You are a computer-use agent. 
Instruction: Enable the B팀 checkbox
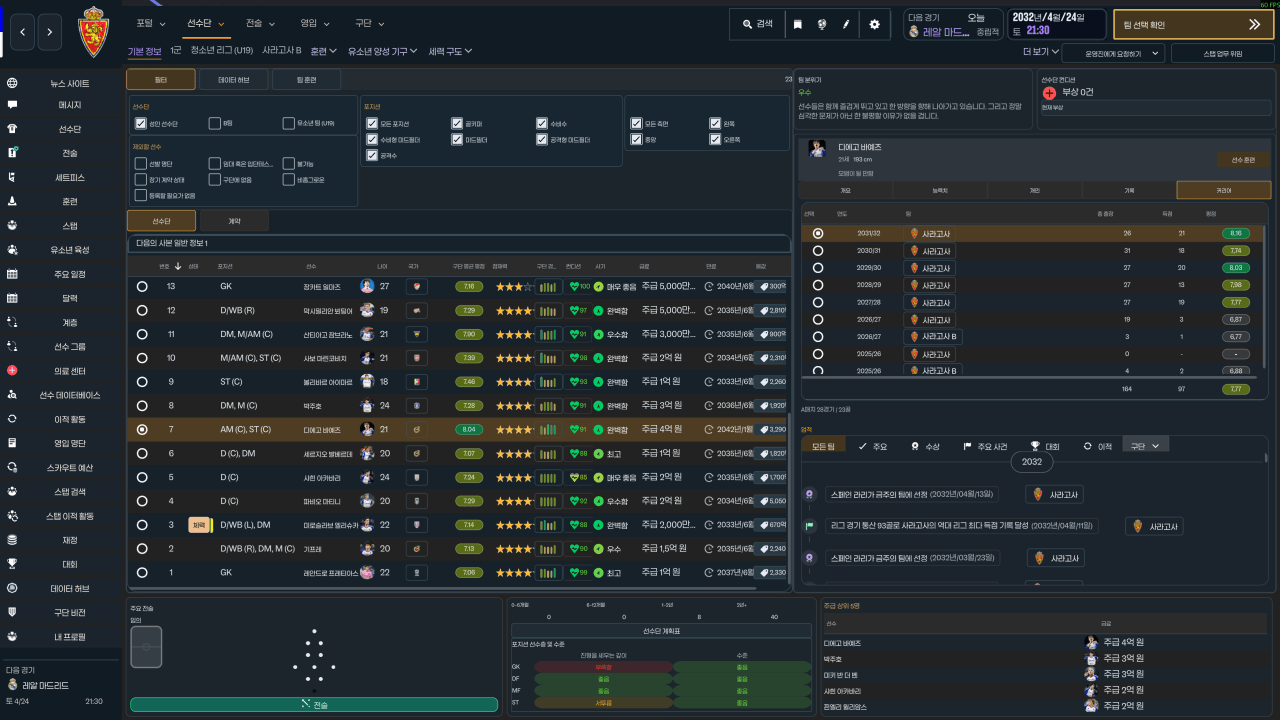pyautogui.click(x=215, y=124)
